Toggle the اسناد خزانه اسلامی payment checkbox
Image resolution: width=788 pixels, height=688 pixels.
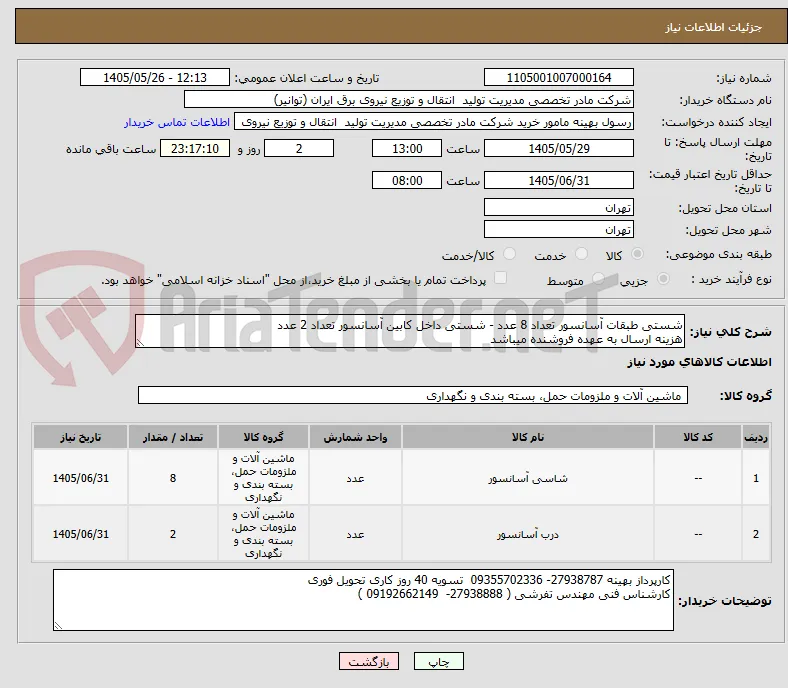coord(500,278)
